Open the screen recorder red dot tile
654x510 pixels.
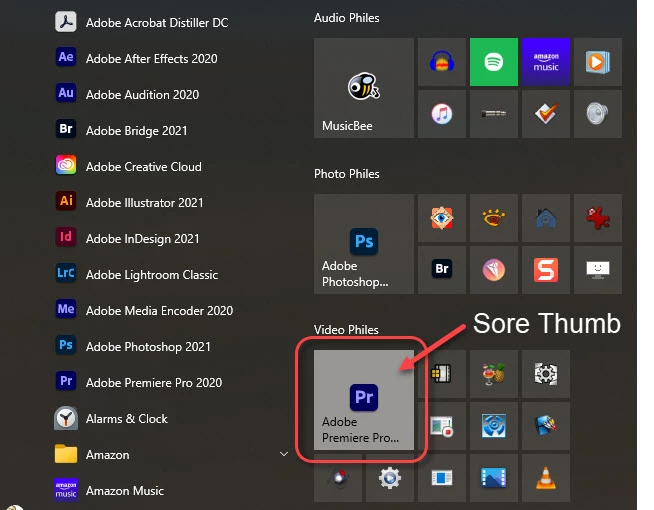(x=442, y=426)
